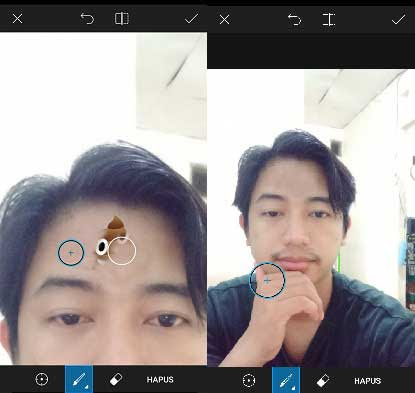Confirm changes with the right editor's checkmark
Viewport: 415px width, 393px height.
(399, 20)
